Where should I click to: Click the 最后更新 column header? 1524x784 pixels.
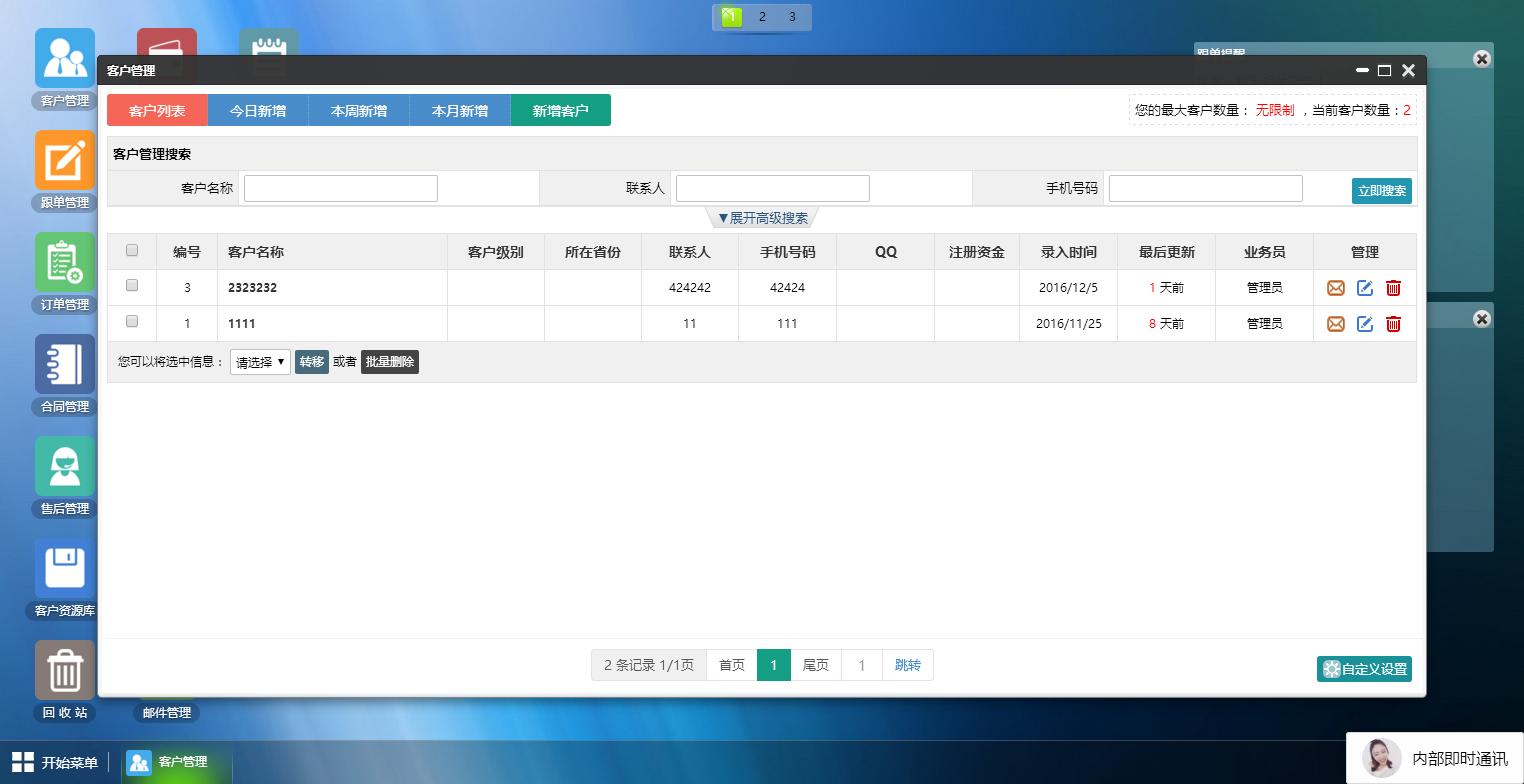coord(1167,252)
